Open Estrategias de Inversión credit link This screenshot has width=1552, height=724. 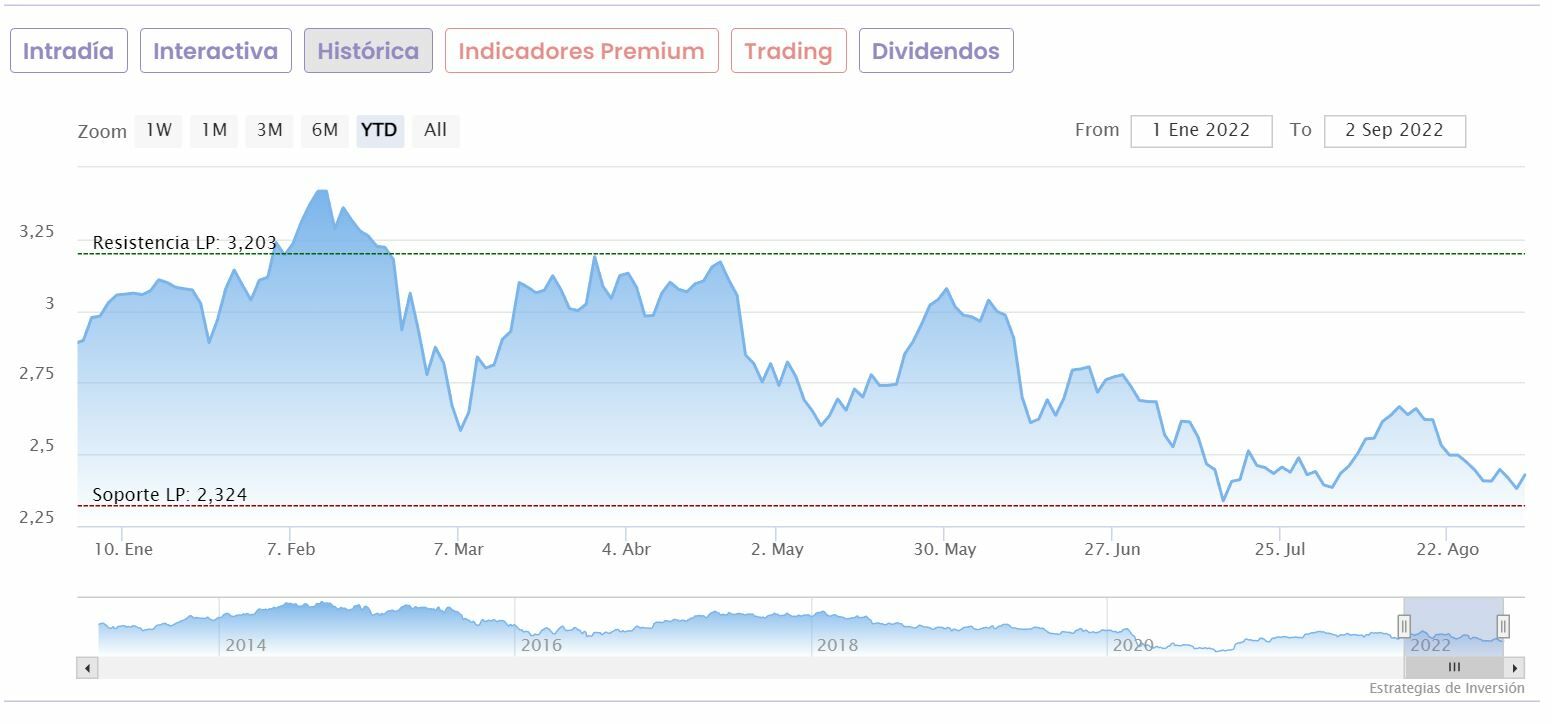coord(1446,689)
